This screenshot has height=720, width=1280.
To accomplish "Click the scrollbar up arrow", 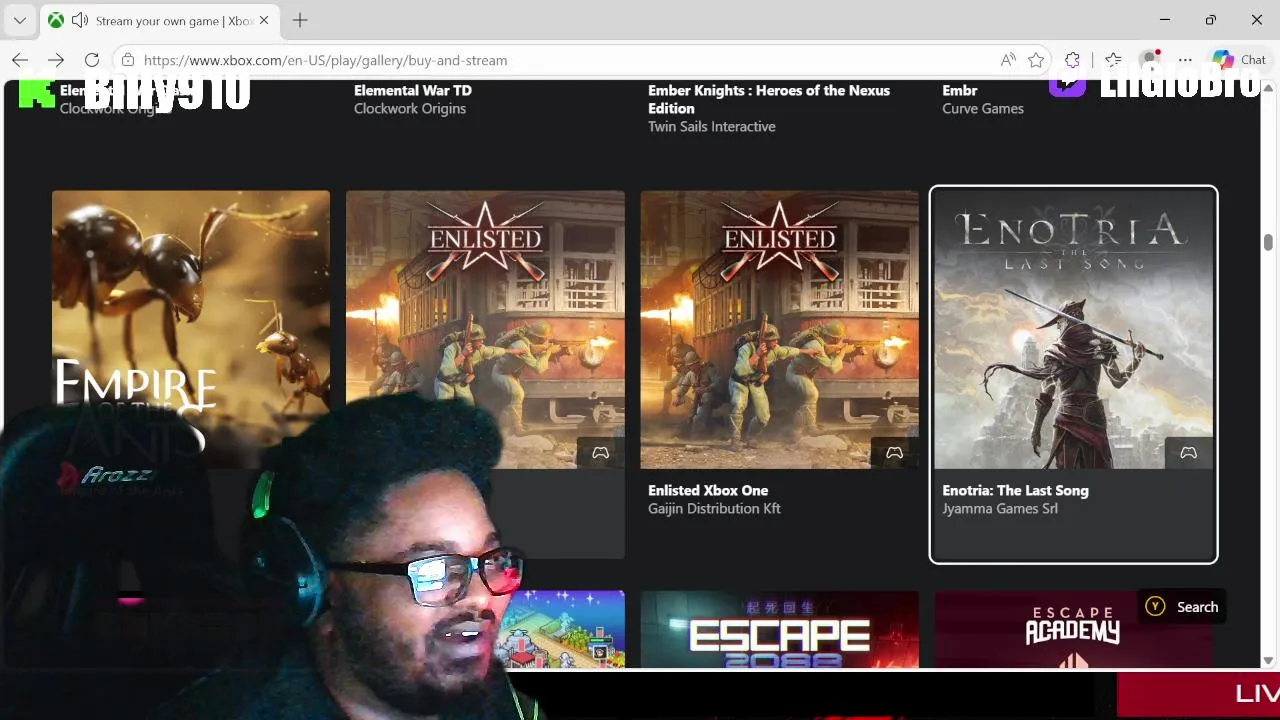I will [x=1268, y=88].
